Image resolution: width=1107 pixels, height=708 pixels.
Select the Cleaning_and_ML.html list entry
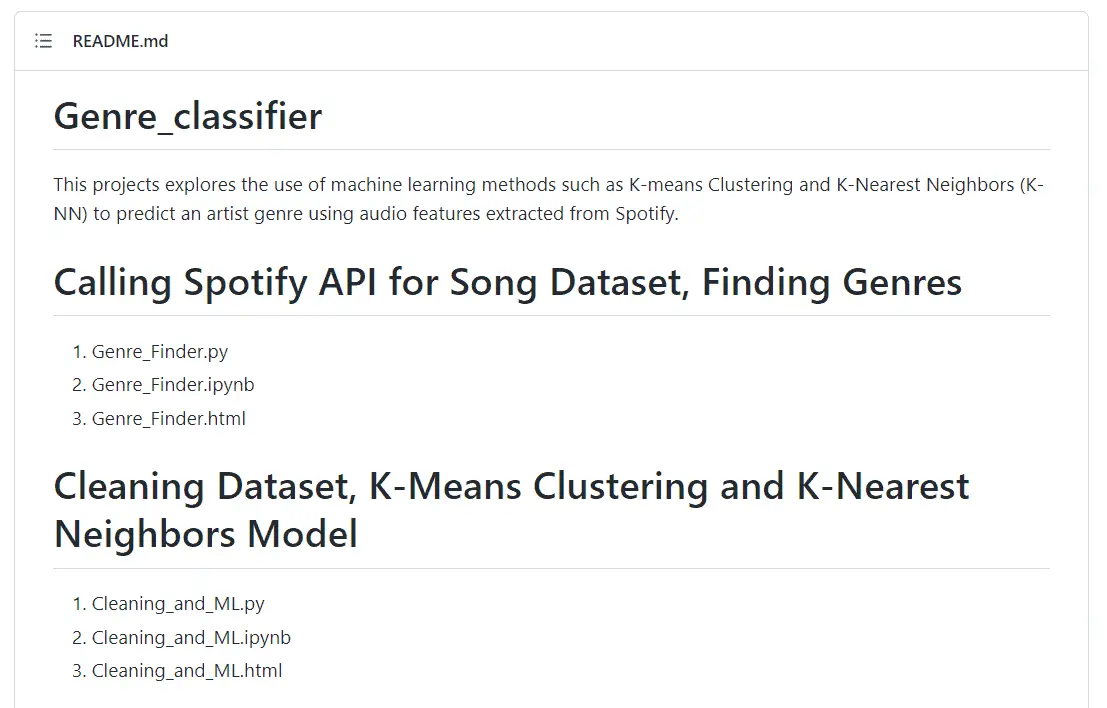tap(186, 671)
